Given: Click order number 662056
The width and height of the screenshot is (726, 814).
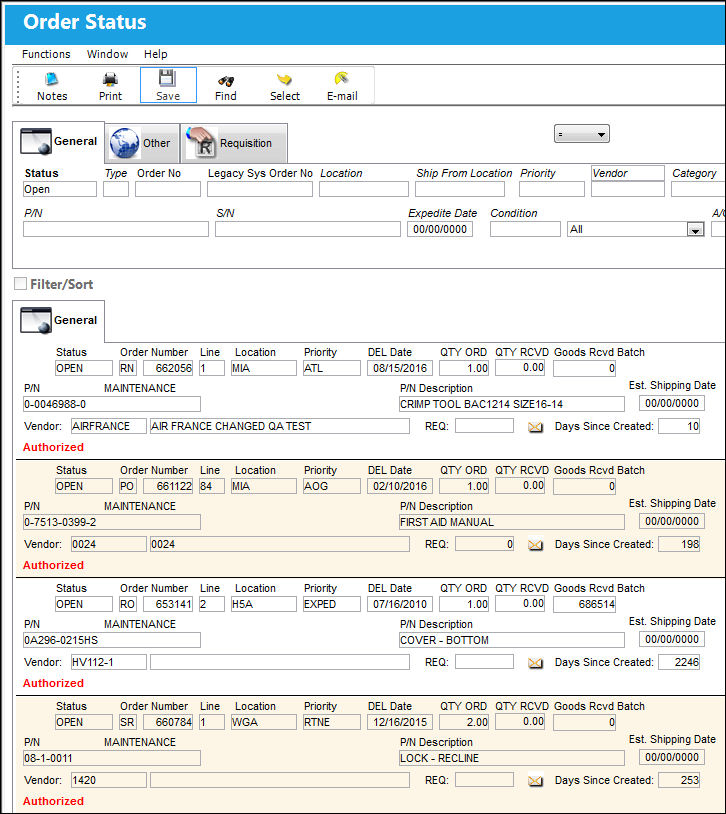Looking at the screenshot, I should (x=167, y=368).
